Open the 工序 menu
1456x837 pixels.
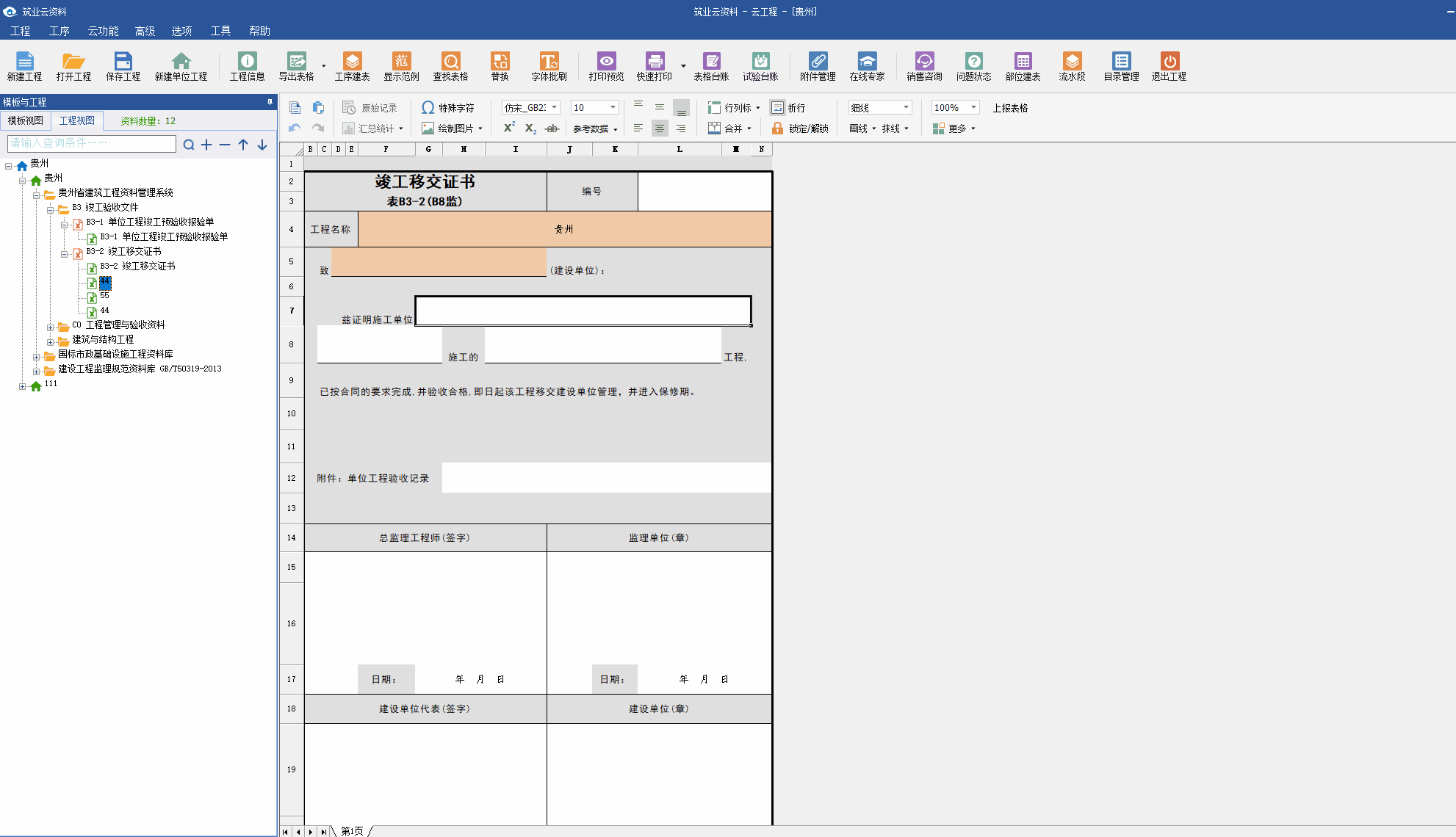pyautogui.click(x=59, y=31)
